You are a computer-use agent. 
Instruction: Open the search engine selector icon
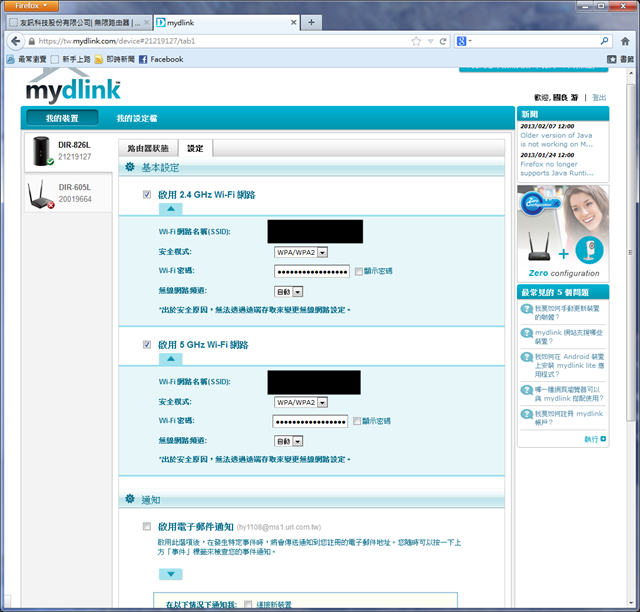pyautogui.click(x=464, y=41)
